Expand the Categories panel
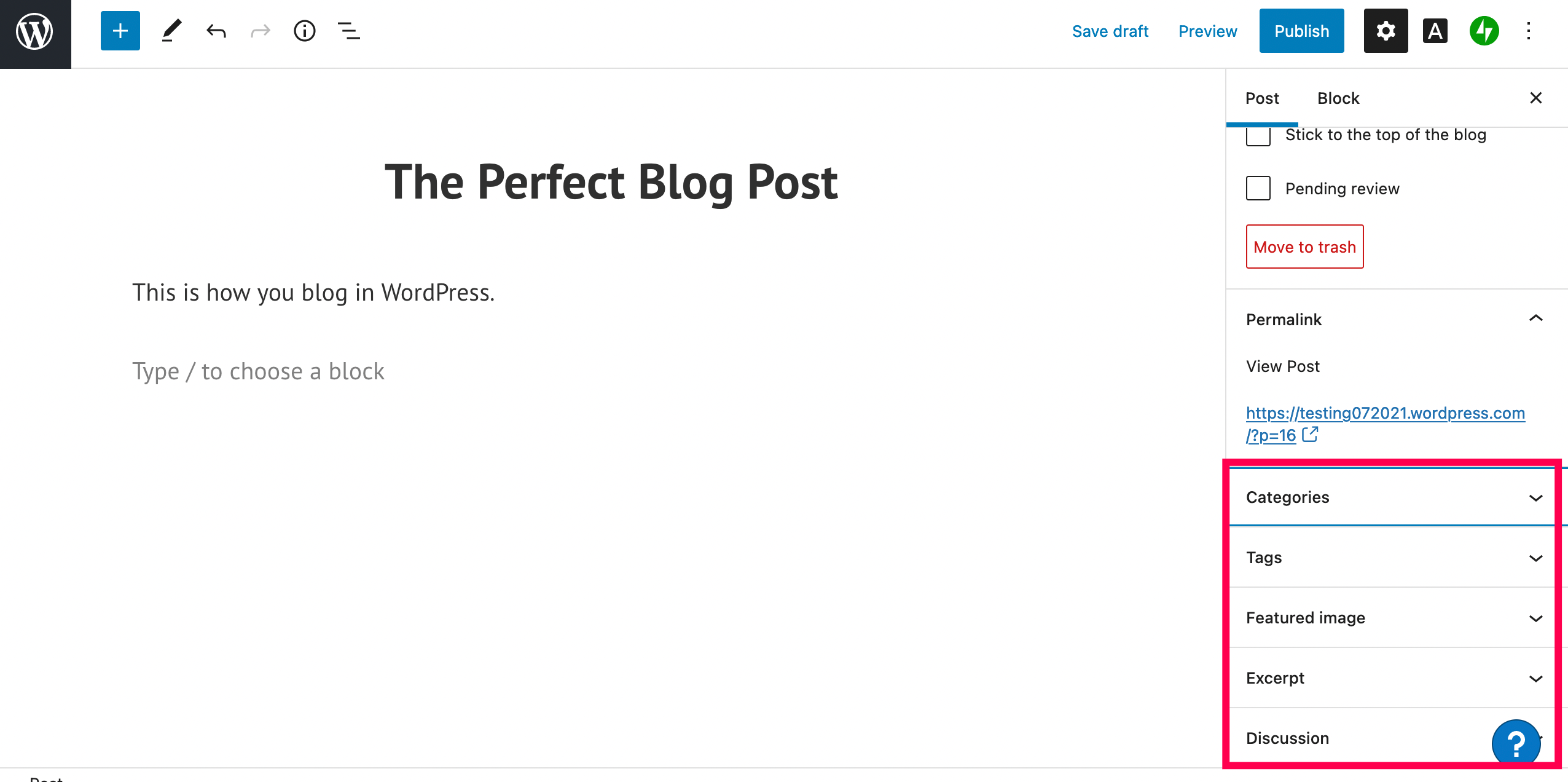Viewport: 1568px width, 782px height. [x=1391, y=497]
